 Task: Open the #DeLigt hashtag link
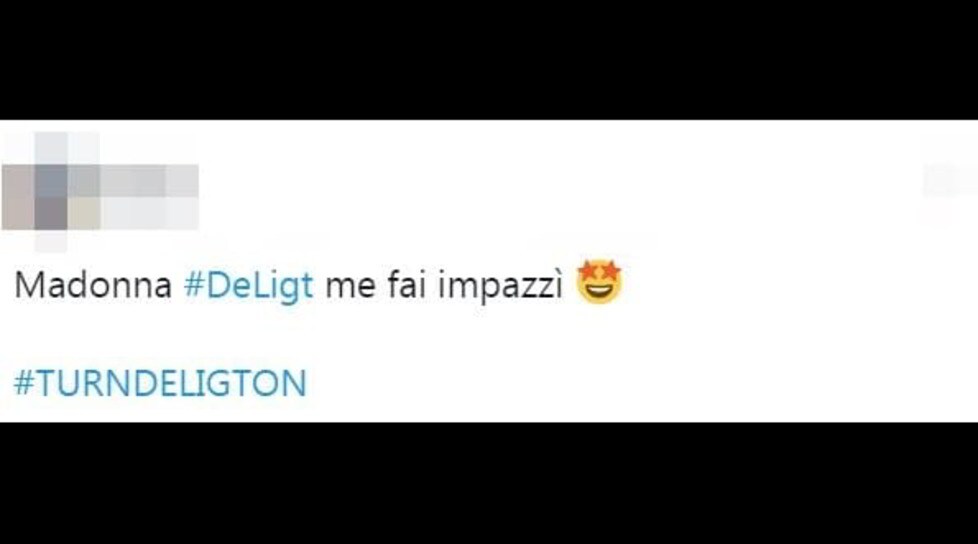[248, 286]
